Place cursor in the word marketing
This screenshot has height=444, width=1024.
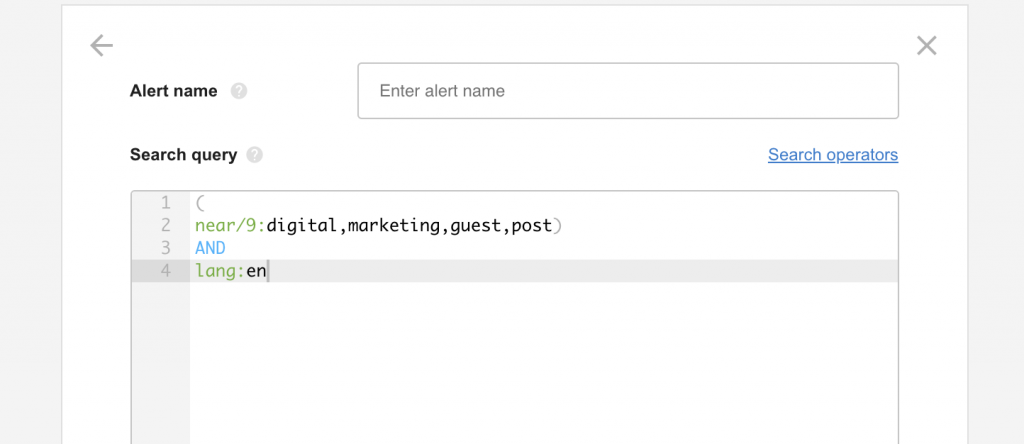point(394,226)
